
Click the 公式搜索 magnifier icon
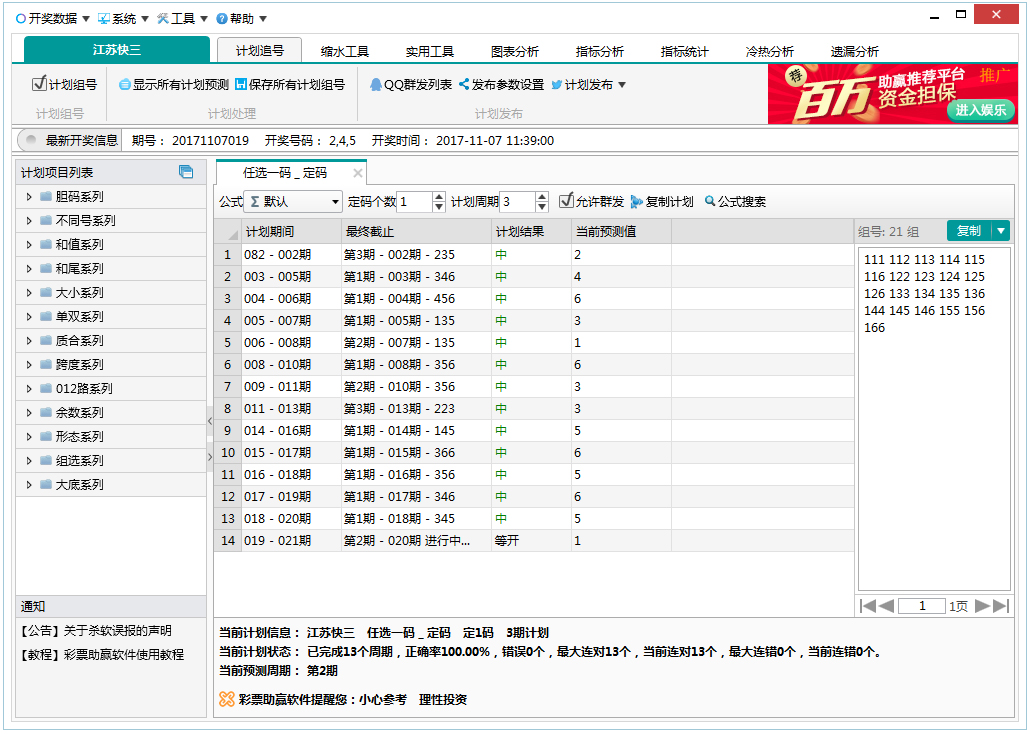tap(709, 200)
